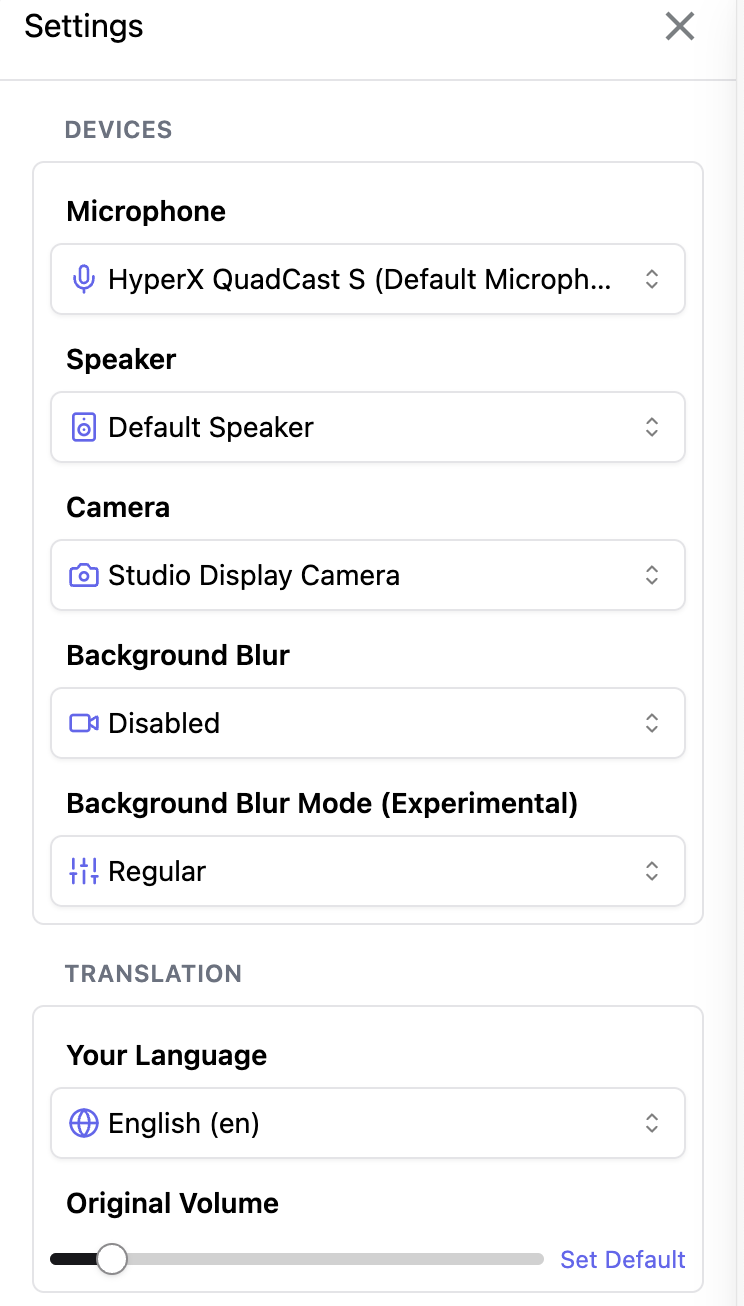Screen dimensions: 744x1306
Task: Click the camera icon beside Studio Display Camera
Action: click(x=84, y=575)
